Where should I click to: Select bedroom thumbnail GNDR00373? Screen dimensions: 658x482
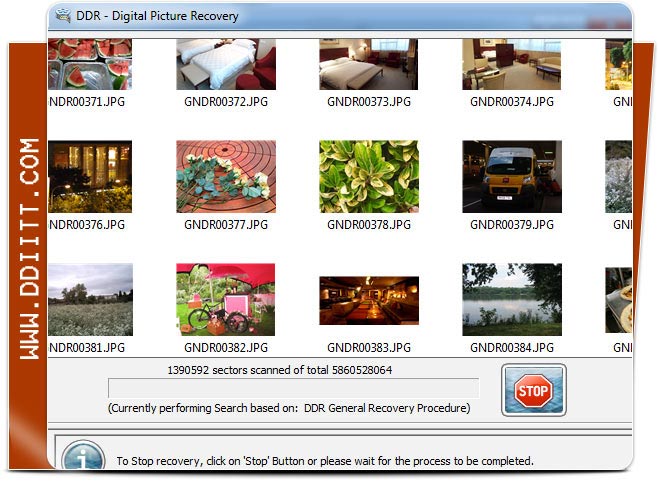[x=368, y=64]
